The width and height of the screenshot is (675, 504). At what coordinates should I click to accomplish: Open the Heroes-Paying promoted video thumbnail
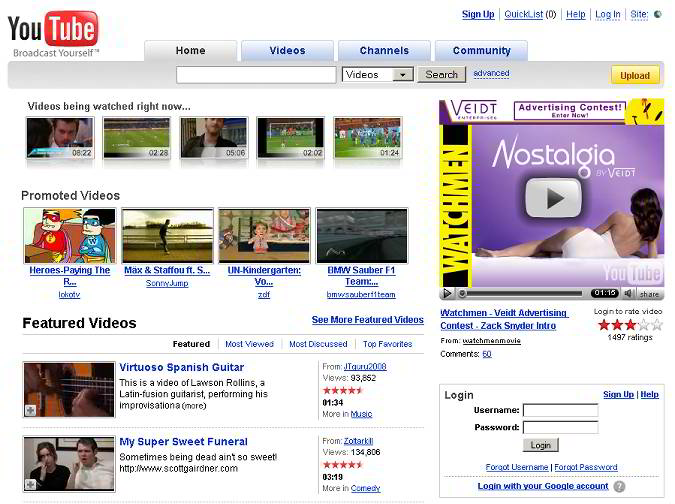pyautogui.click(x=69, y=235)
